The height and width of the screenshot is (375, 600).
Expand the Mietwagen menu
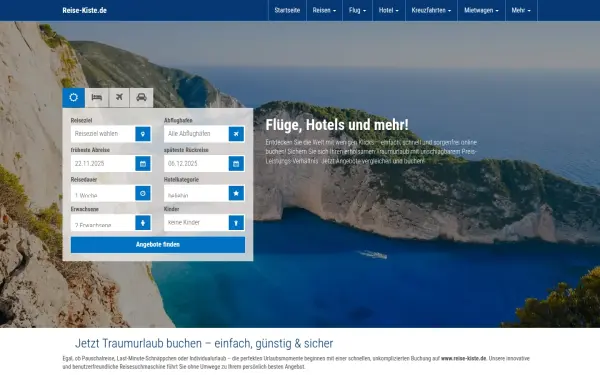(481, 10)
